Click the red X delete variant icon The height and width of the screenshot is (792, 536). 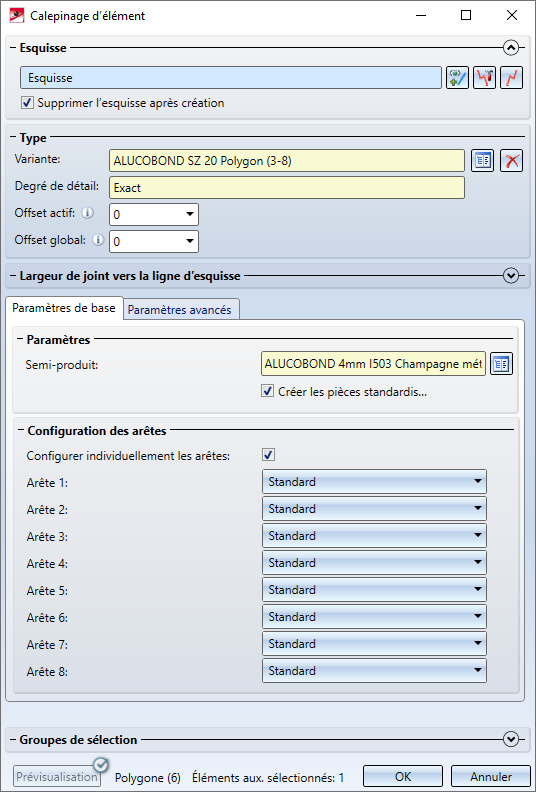click(511, 161)
